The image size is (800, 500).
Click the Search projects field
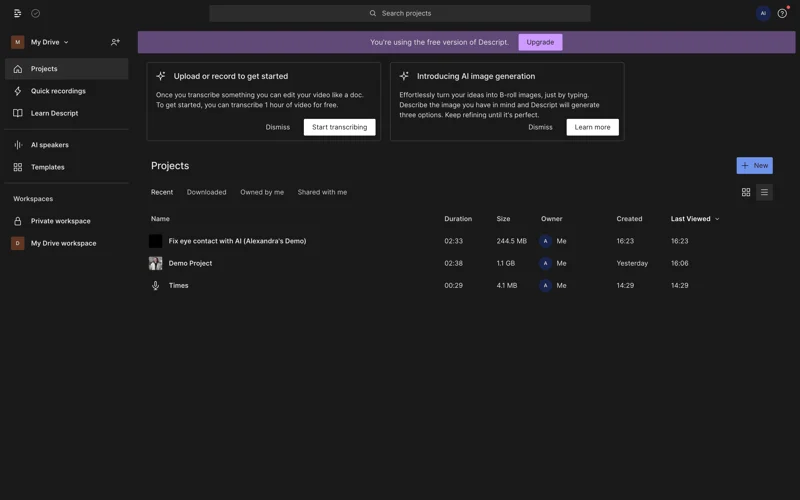399,13
